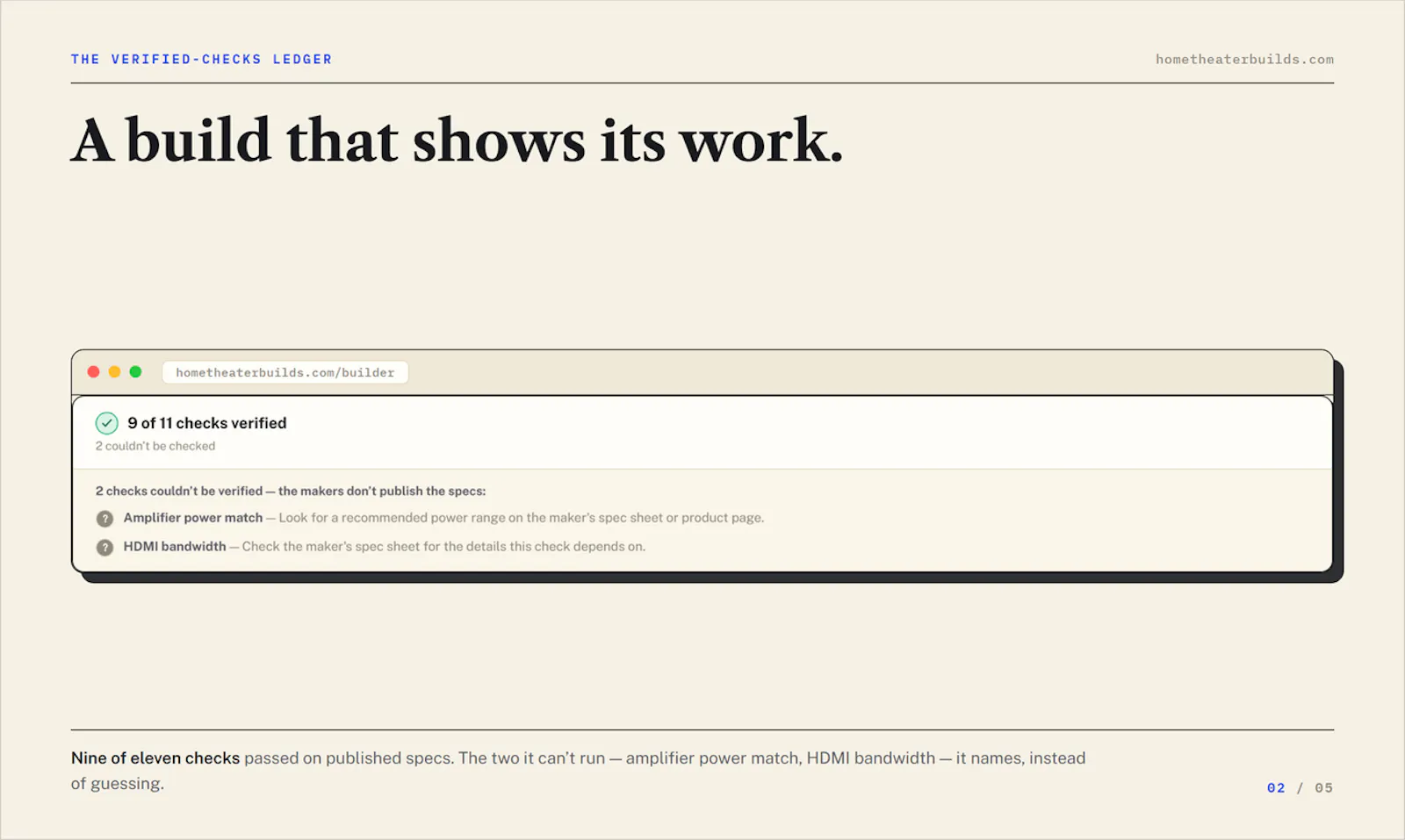Click the 02 / 05 page indicator
This screenshot has height=840, width=1405.
[x=1300, y=788]
